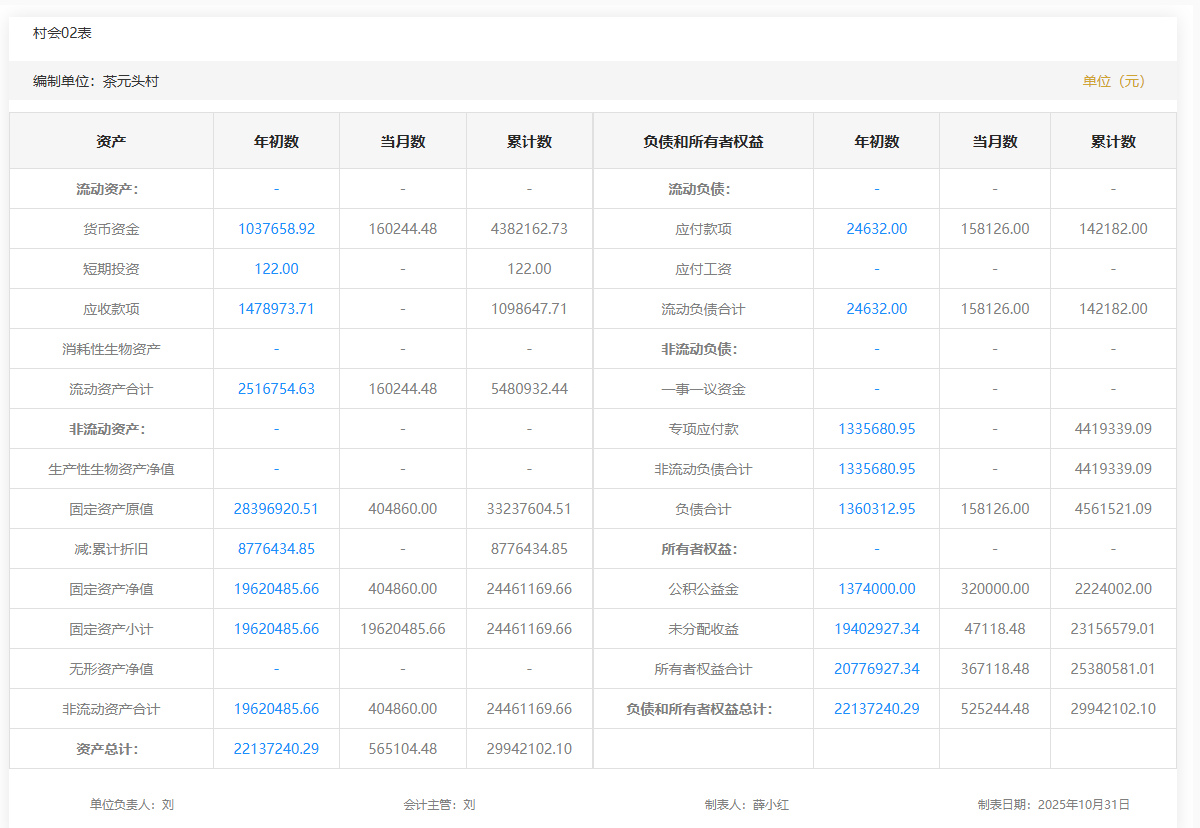
Task: Open the 固定资产原值 link 28396920.51
Action: (276, 509)
